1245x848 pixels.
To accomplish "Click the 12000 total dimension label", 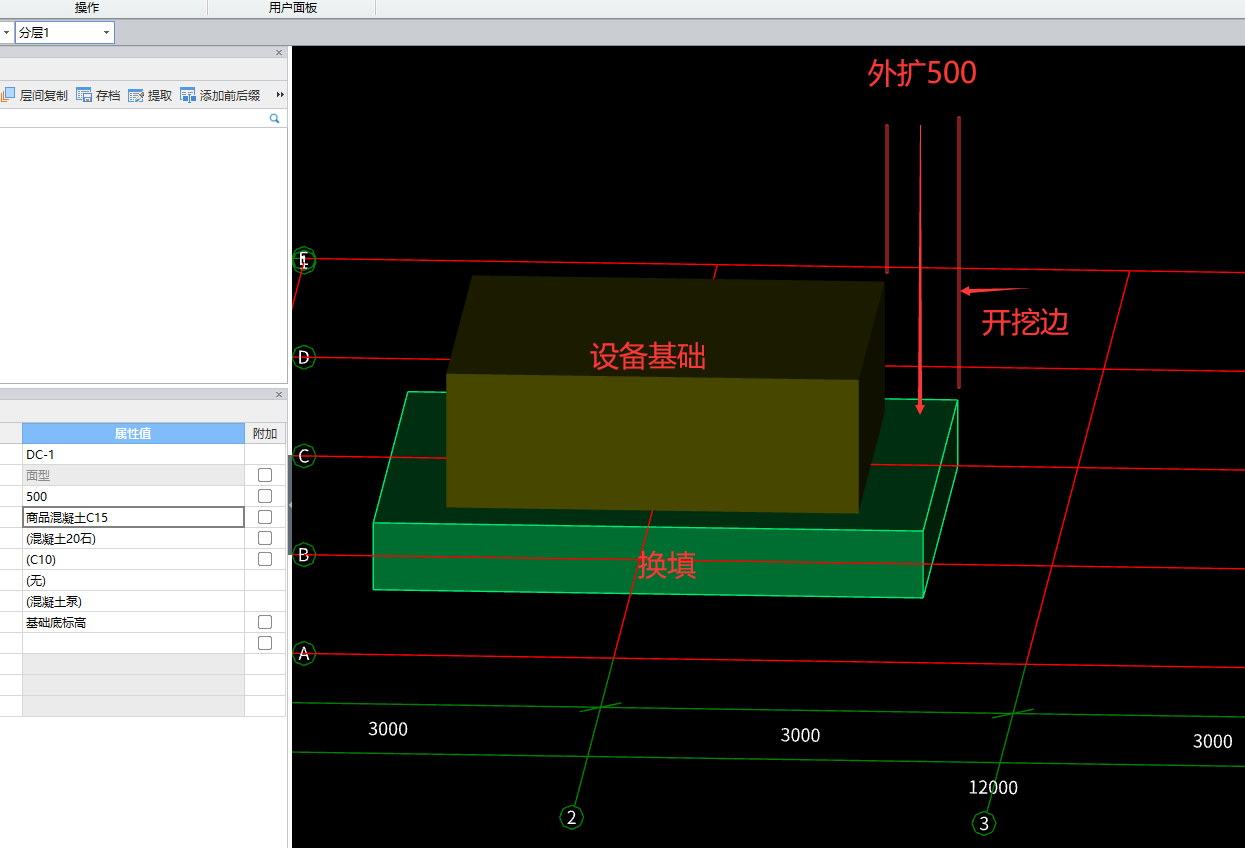I will tap(993, 788).
